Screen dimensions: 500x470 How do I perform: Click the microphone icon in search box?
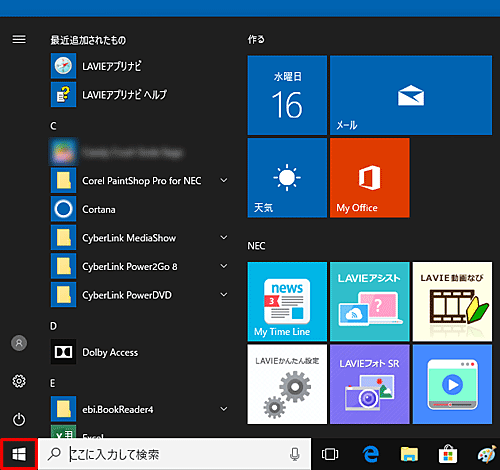[x=295, y=454]
